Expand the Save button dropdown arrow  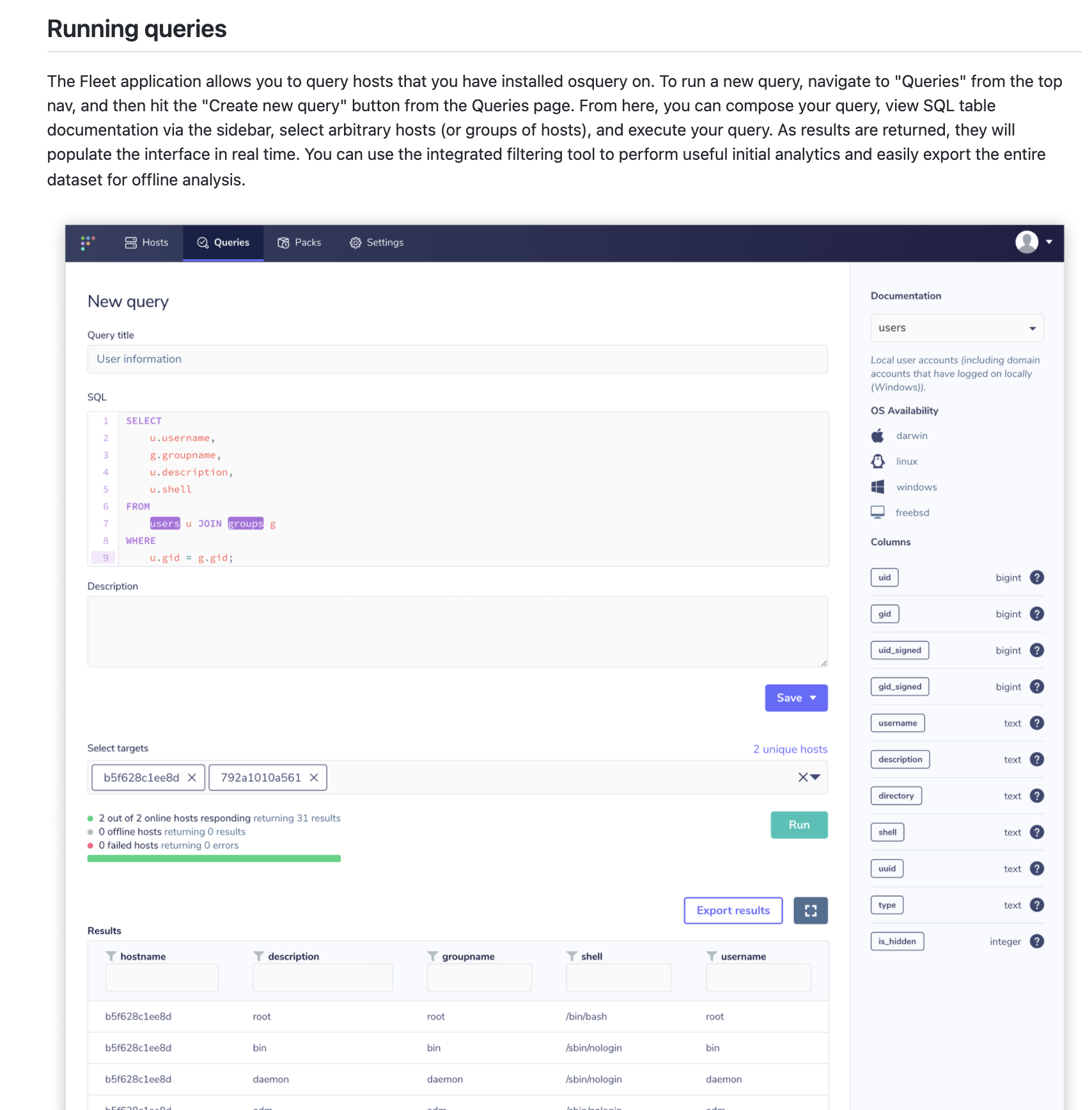tap(813, 698)
